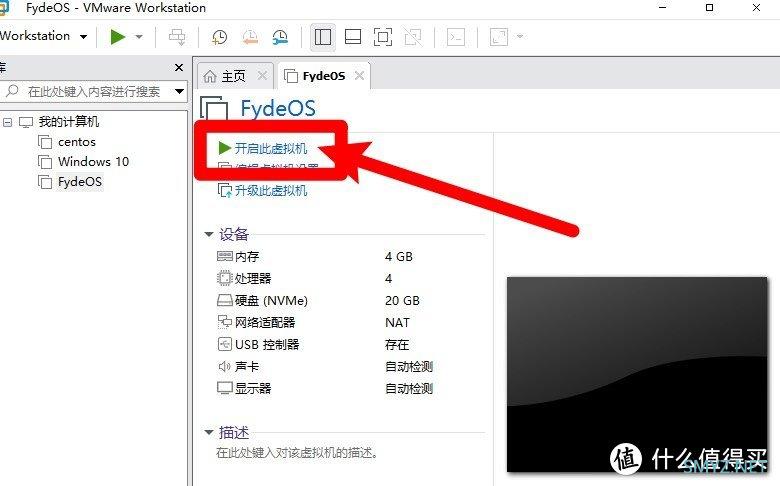Click the monitor icon beside 显示器
Image resolution: width=780 pixels, height=486 pixels.
[225, 388]
